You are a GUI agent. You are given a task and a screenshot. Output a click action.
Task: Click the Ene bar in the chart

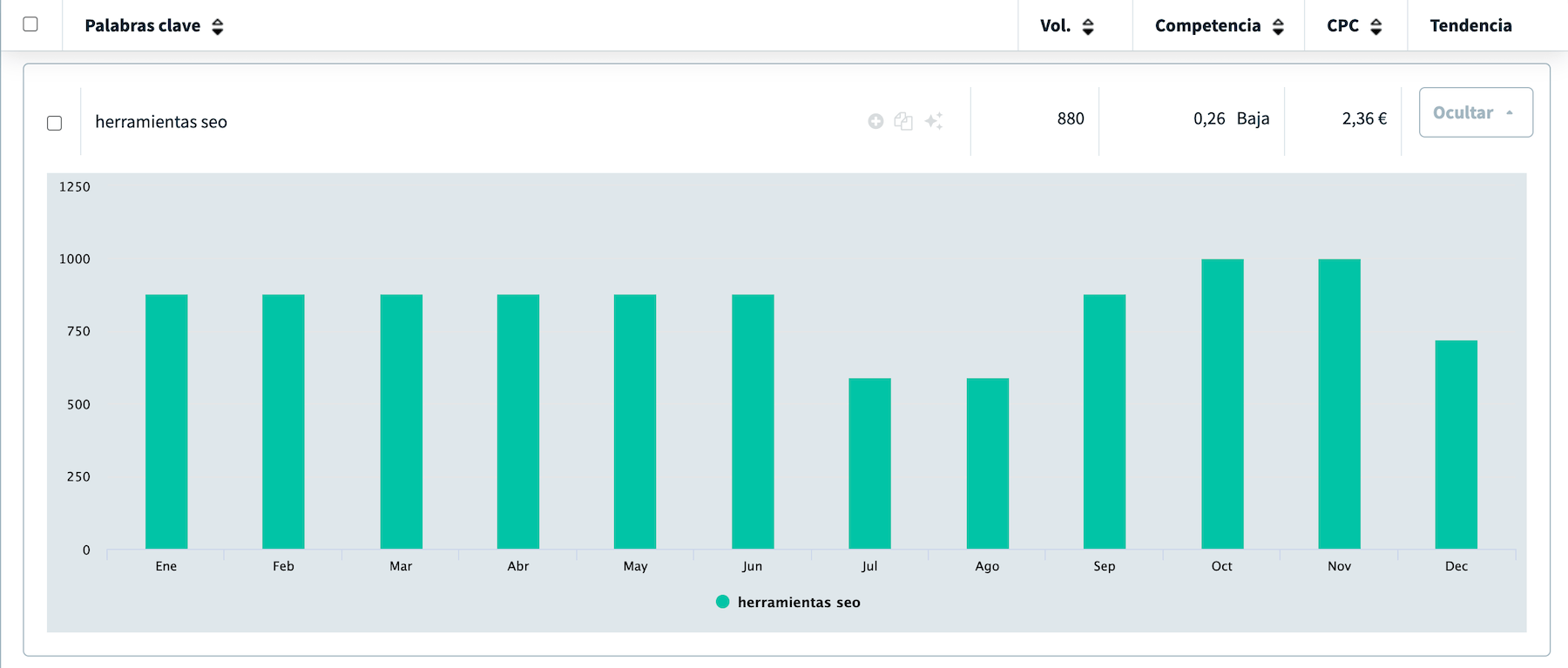166,422
